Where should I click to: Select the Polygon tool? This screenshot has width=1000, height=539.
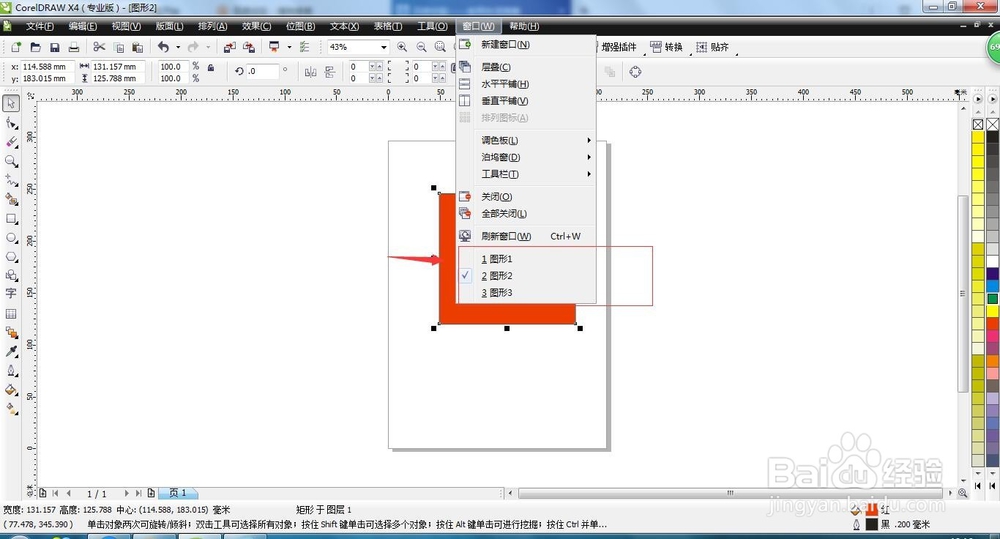[x=11, y=256]
